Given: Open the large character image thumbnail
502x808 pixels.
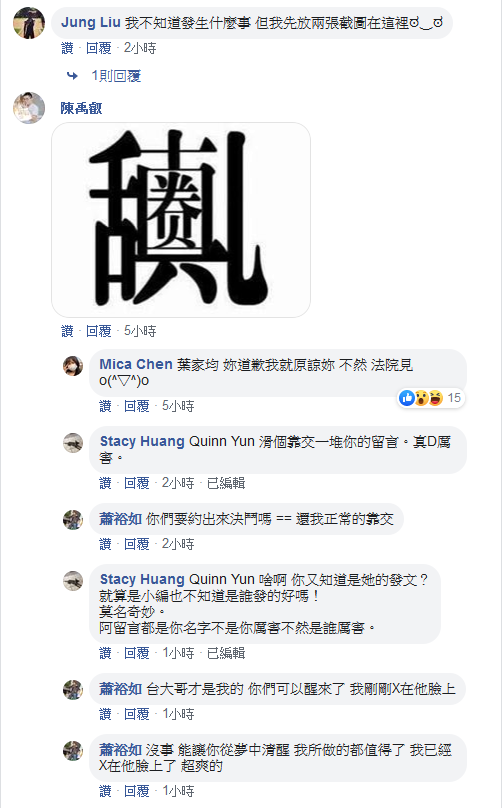Looking at the screenshot, I should (x=181, y=220).
